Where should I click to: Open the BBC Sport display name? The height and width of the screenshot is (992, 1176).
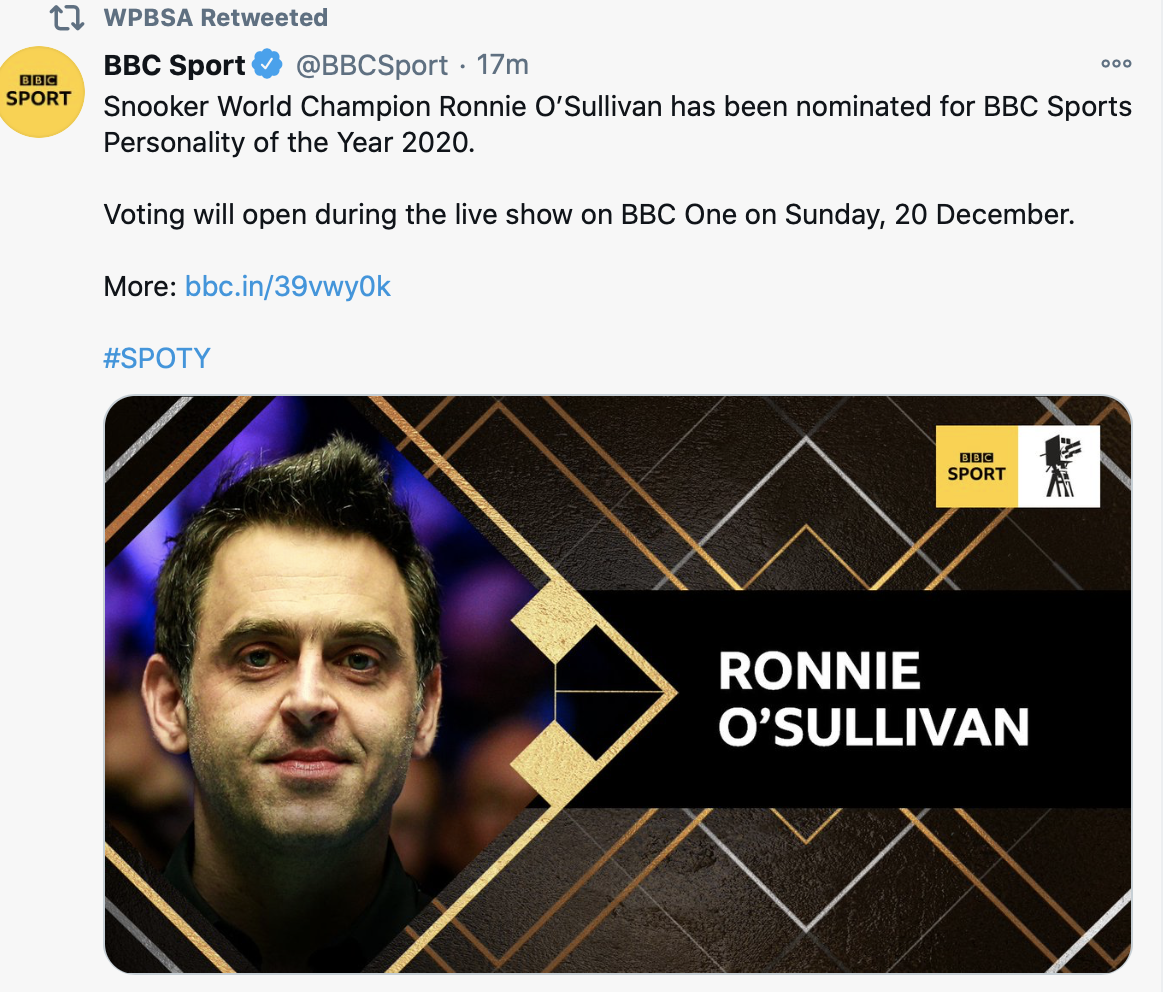tap(174, 66)
